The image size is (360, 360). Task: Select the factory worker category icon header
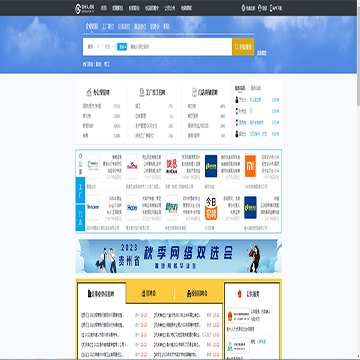(152, 92)
